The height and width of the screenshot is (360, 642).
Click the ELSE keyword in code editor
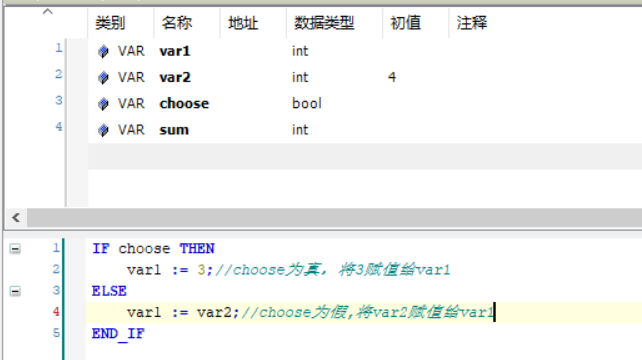pyautogui.click(x=109, y=291)
